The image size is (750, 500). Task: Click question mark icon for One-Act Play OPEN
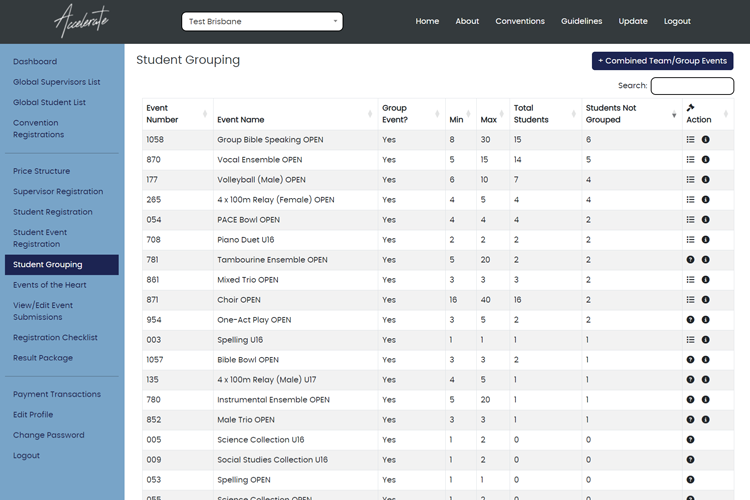[690, 320]
